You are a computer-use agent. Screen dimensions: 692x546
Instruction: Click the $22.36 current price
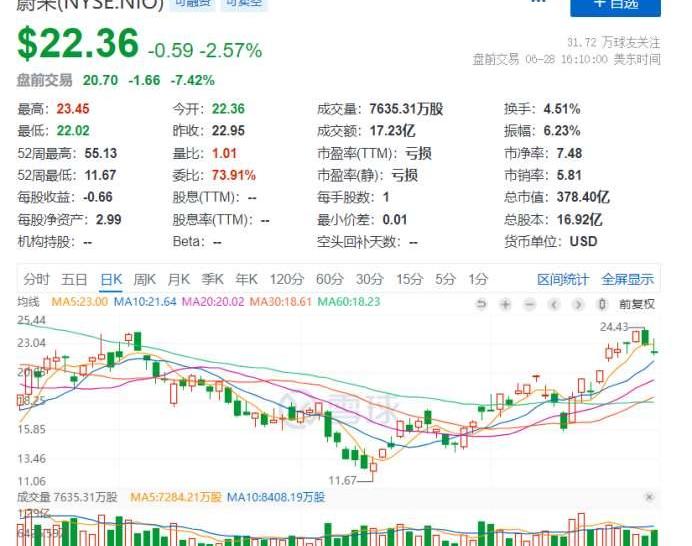[x=78, y=43]
